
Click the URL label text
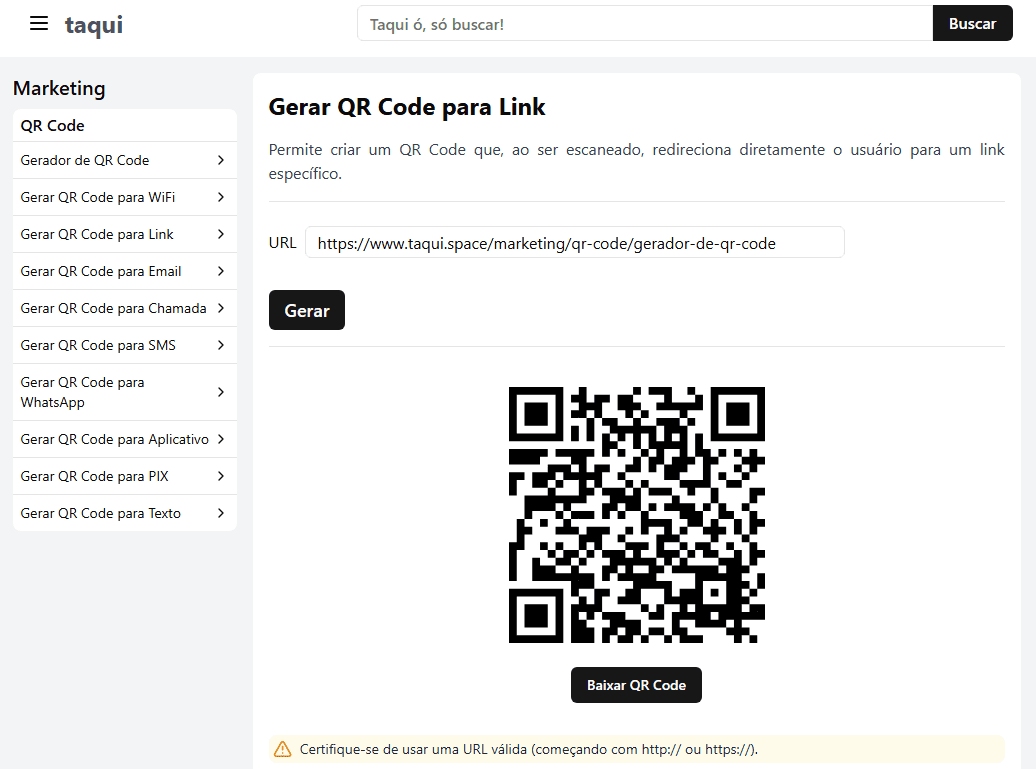[x=283, y=242]
